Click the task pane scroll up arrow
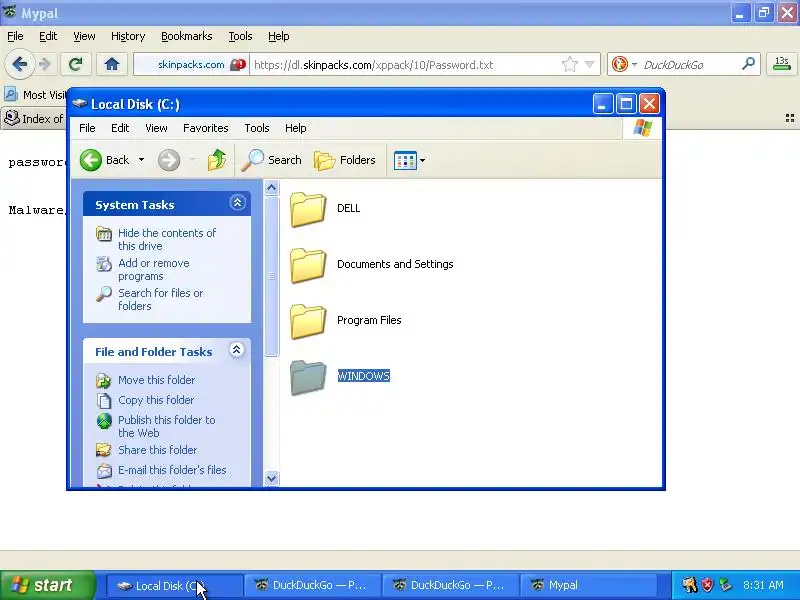800x600 pixels. pos(271,188)
